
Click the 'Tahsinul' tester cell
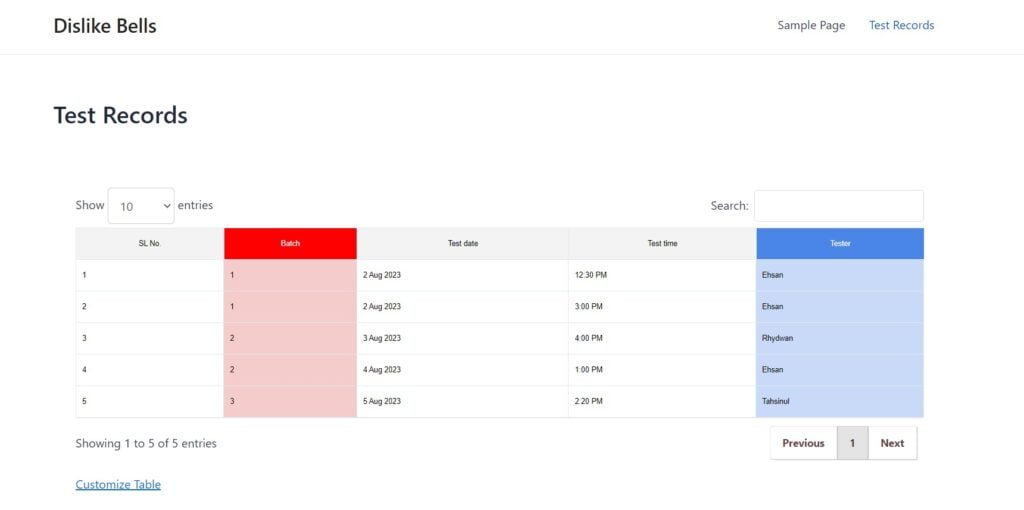pos(840,401)
